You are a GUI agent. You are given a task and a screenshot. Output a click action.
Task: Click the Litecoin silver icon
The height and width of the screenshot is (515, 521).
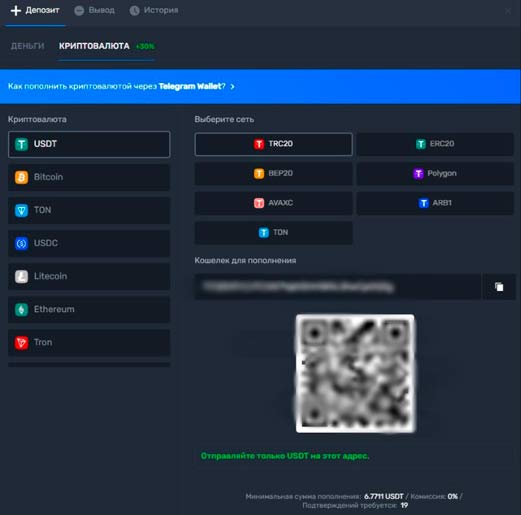(21, 276)
